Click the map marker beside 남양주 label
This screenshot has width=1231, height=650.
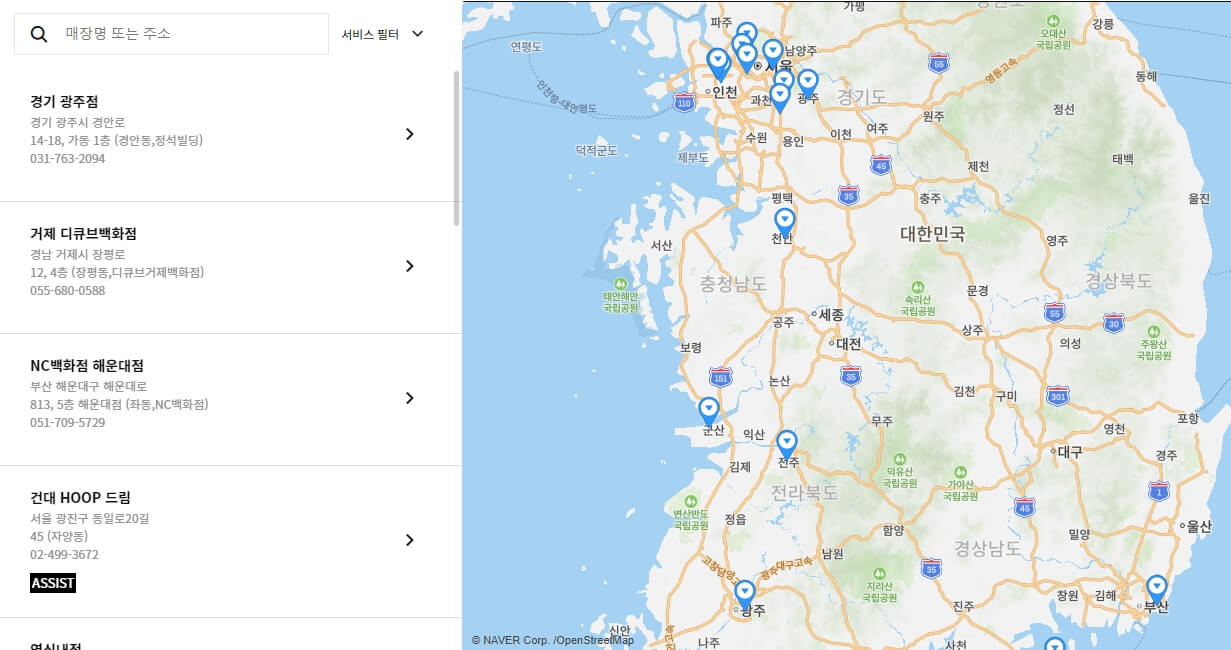pos(772,53)
